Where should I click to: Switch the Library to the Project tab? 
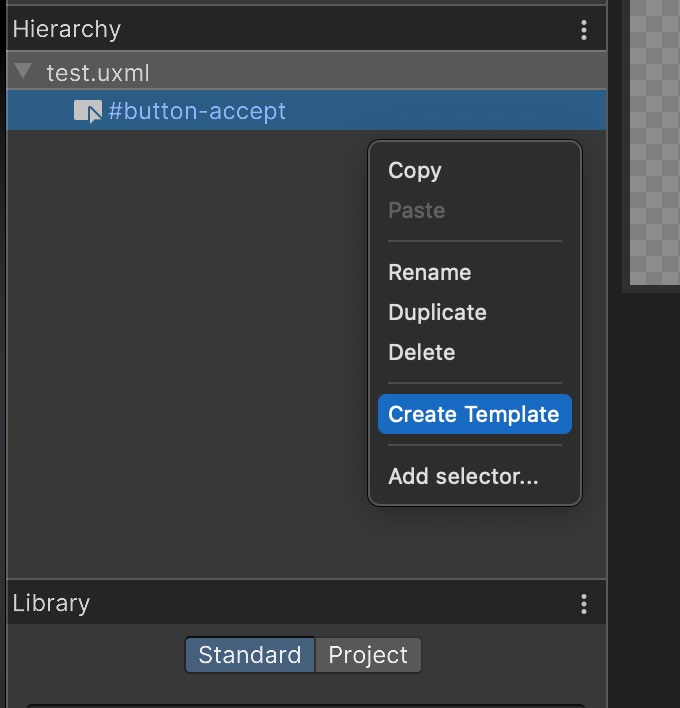[368, 655]
